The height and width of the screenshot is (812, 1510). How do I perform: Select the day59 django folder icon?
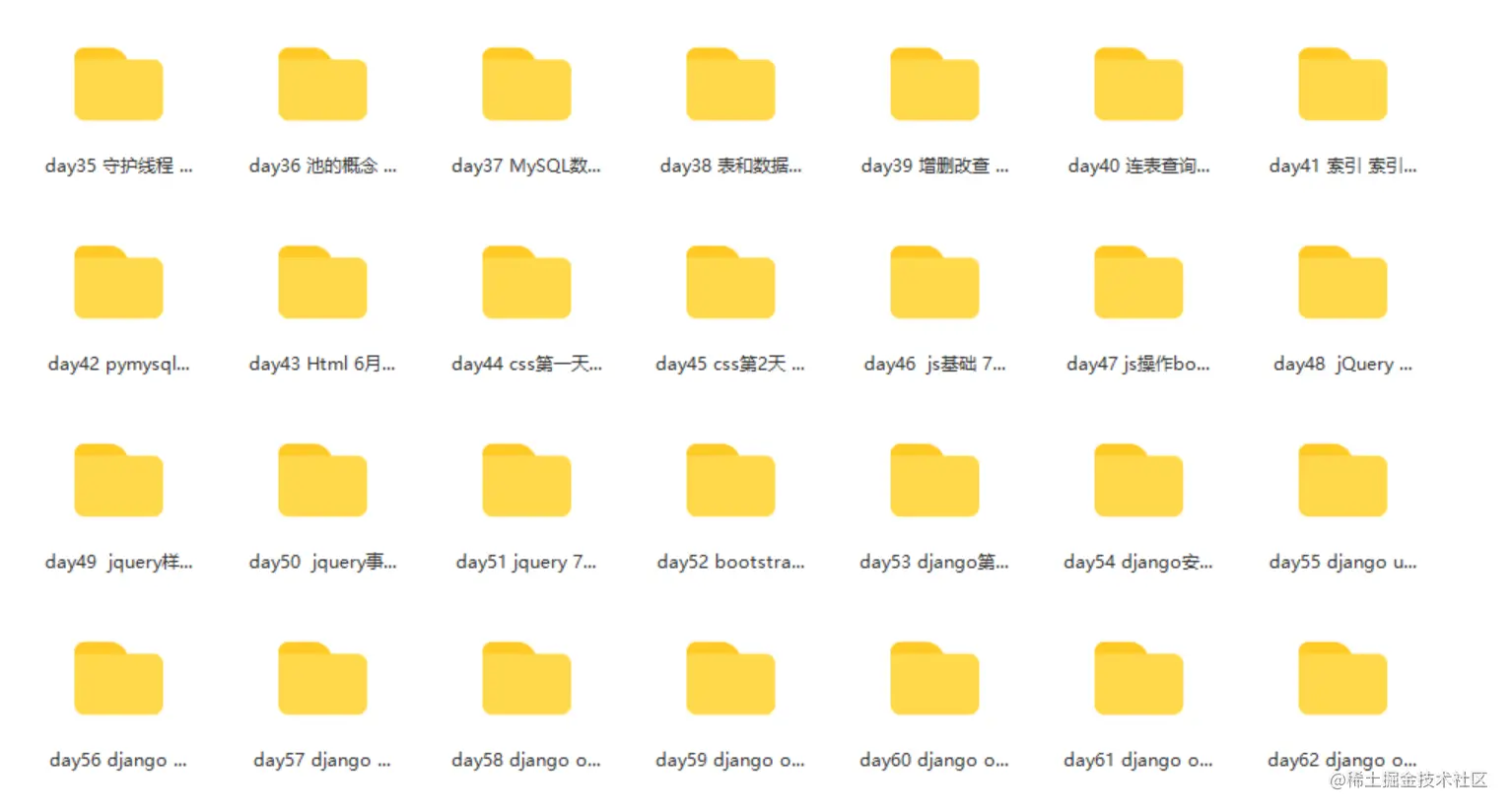click(730, 679)
